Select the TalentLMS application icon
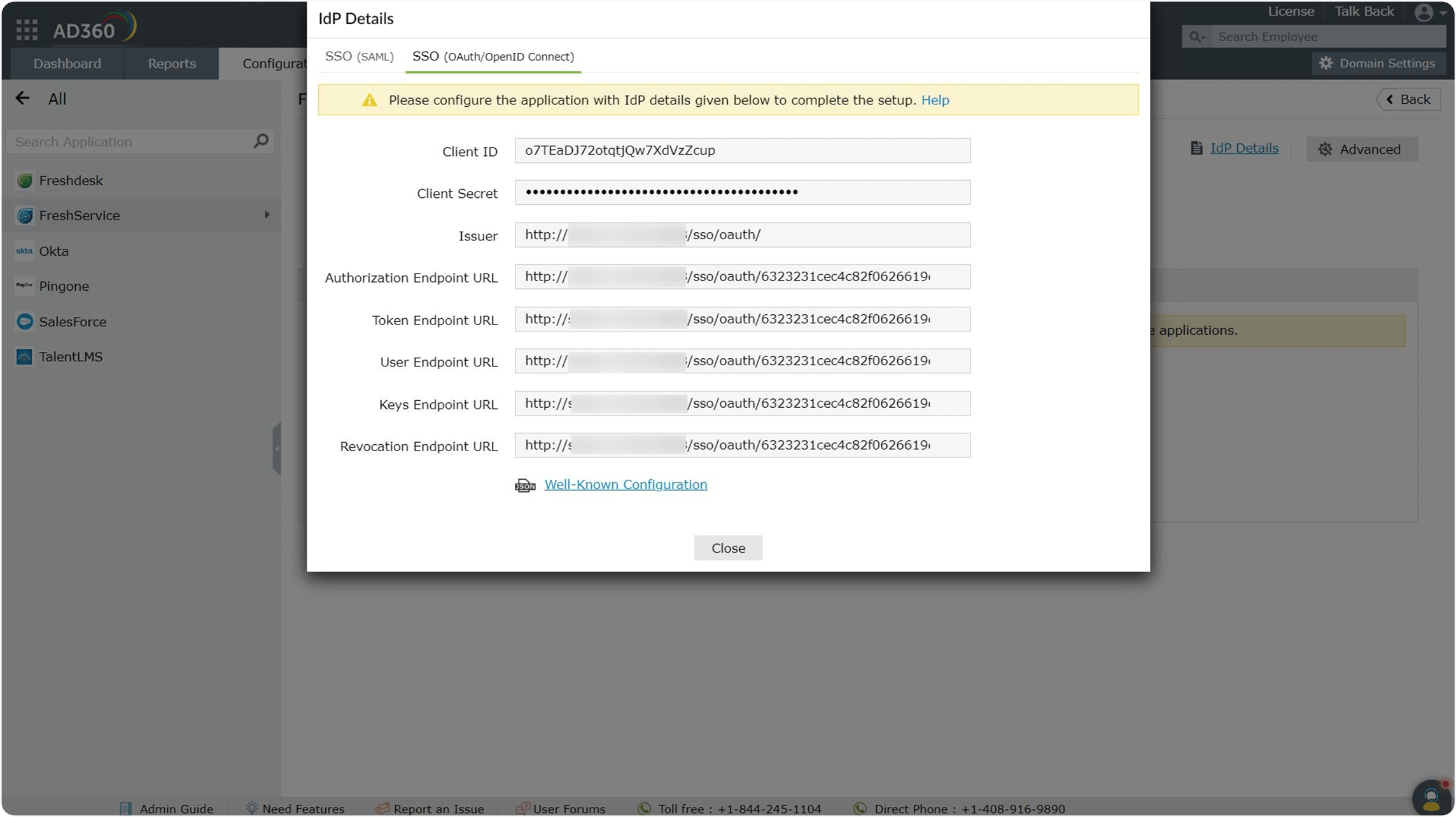The image size is (1456, 817). click(25, 356)
